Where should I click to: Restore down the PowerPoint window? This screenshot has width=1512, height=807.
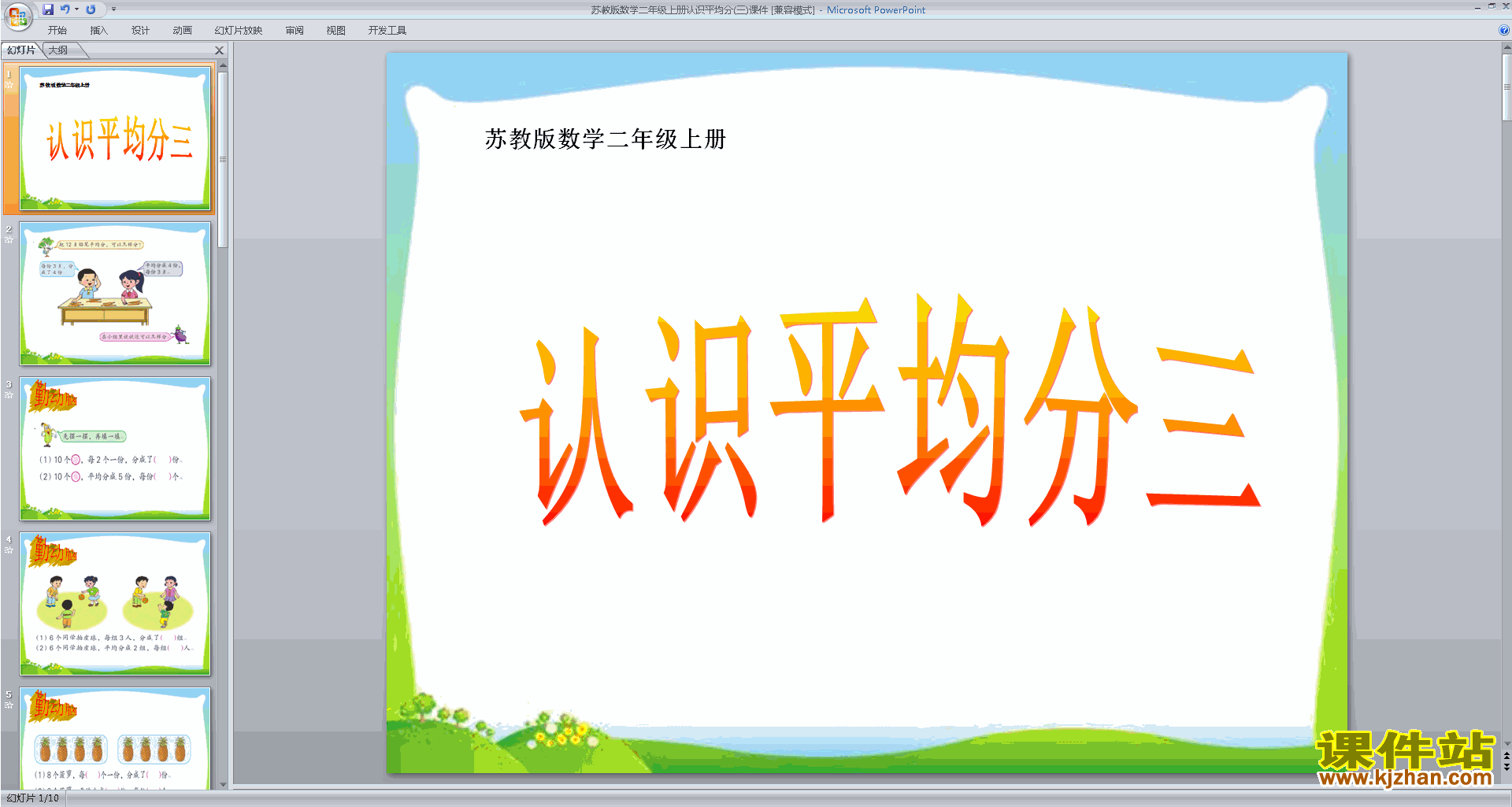click(1492, 6)
